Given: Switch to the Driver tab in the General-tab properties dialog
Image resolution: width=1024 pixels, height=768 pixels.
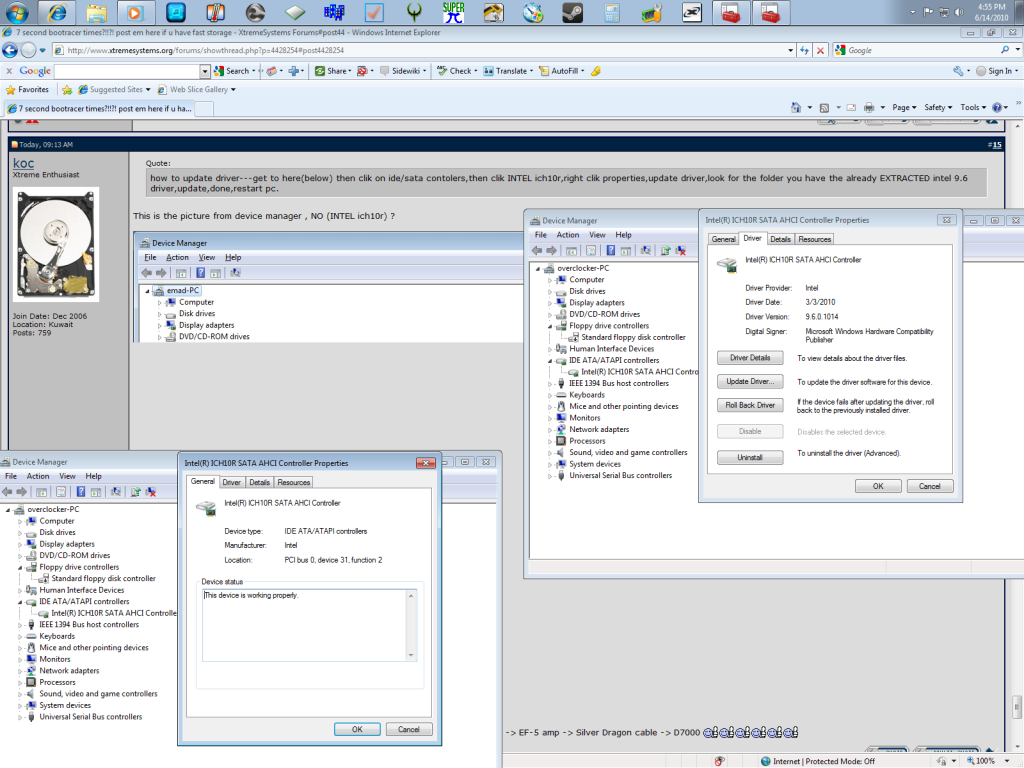Looking at the screenshot, I should tap(232, 483).
